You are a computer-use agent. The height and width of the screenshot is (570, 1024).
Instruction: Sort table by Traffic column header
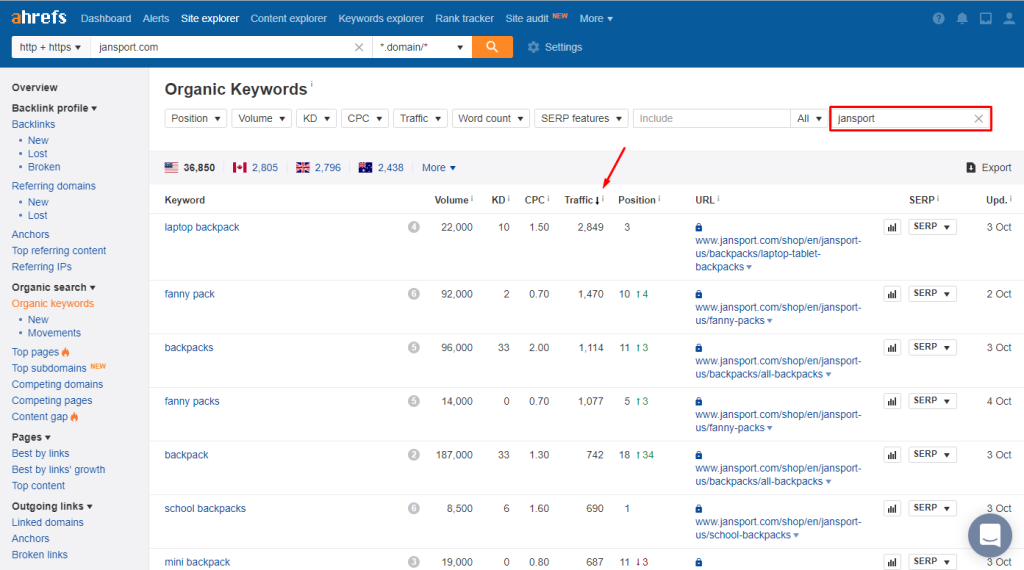[581, 201]
